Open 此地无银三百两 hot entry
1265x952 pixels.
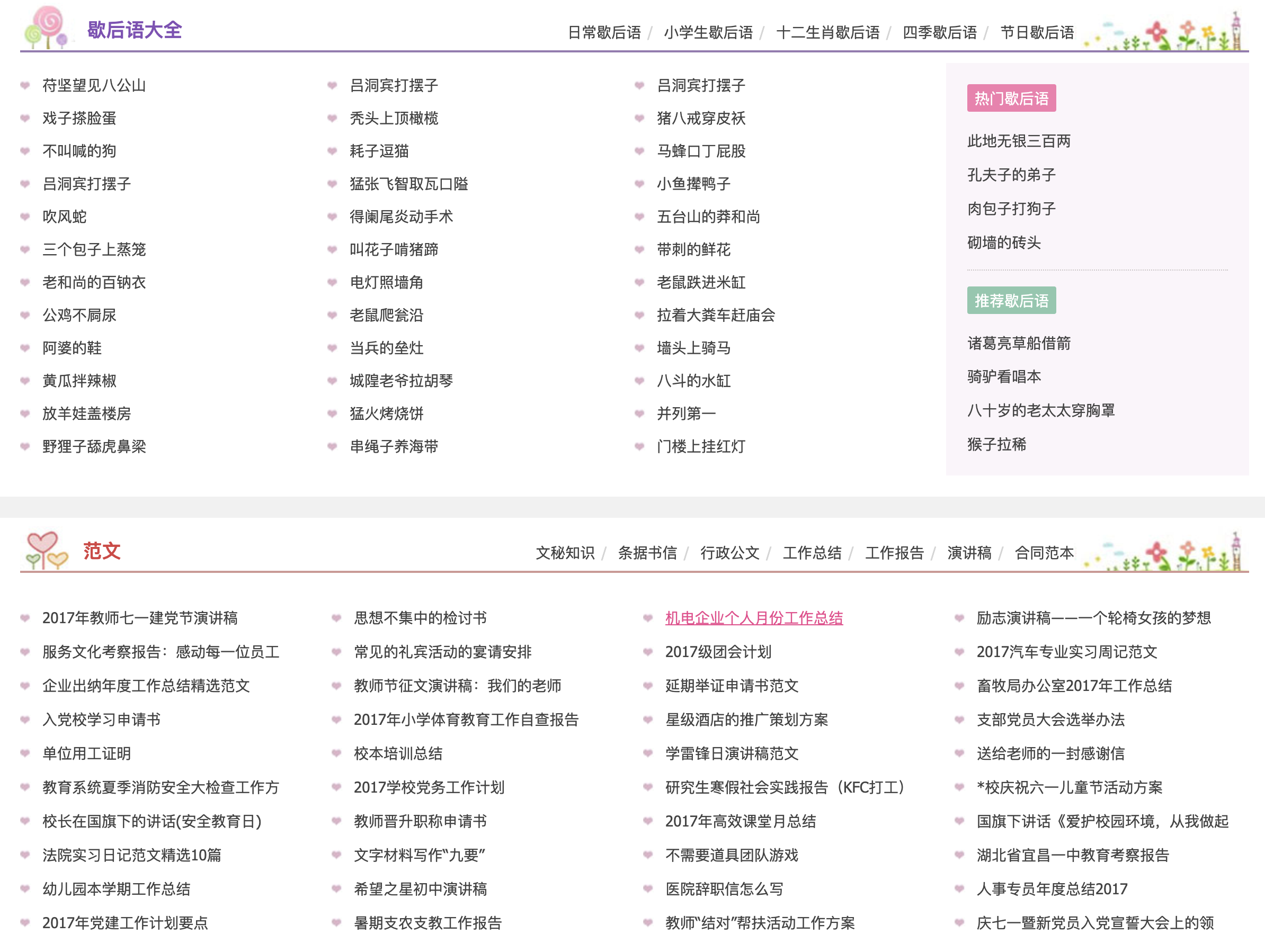coord(1019,141)
